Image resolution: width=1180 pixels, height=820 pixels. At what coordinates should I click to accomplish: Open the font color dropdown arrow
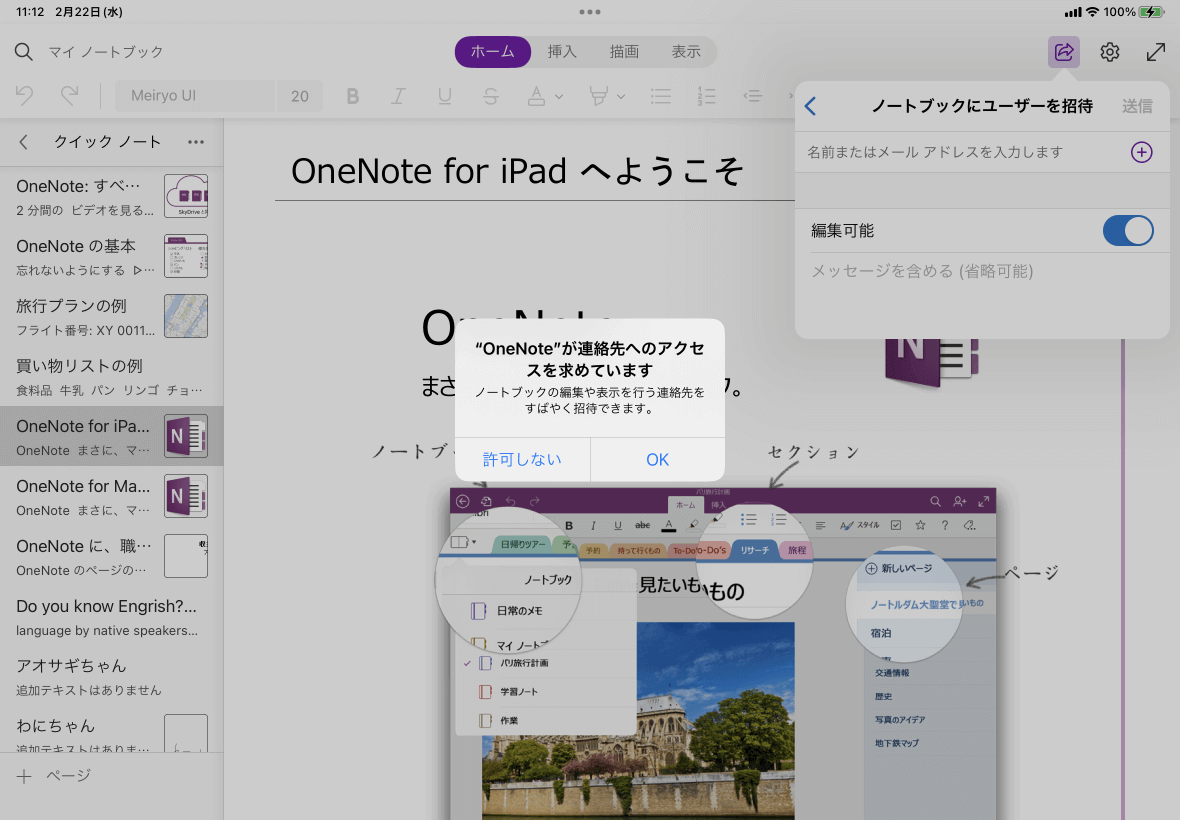[x=559, y=97]
